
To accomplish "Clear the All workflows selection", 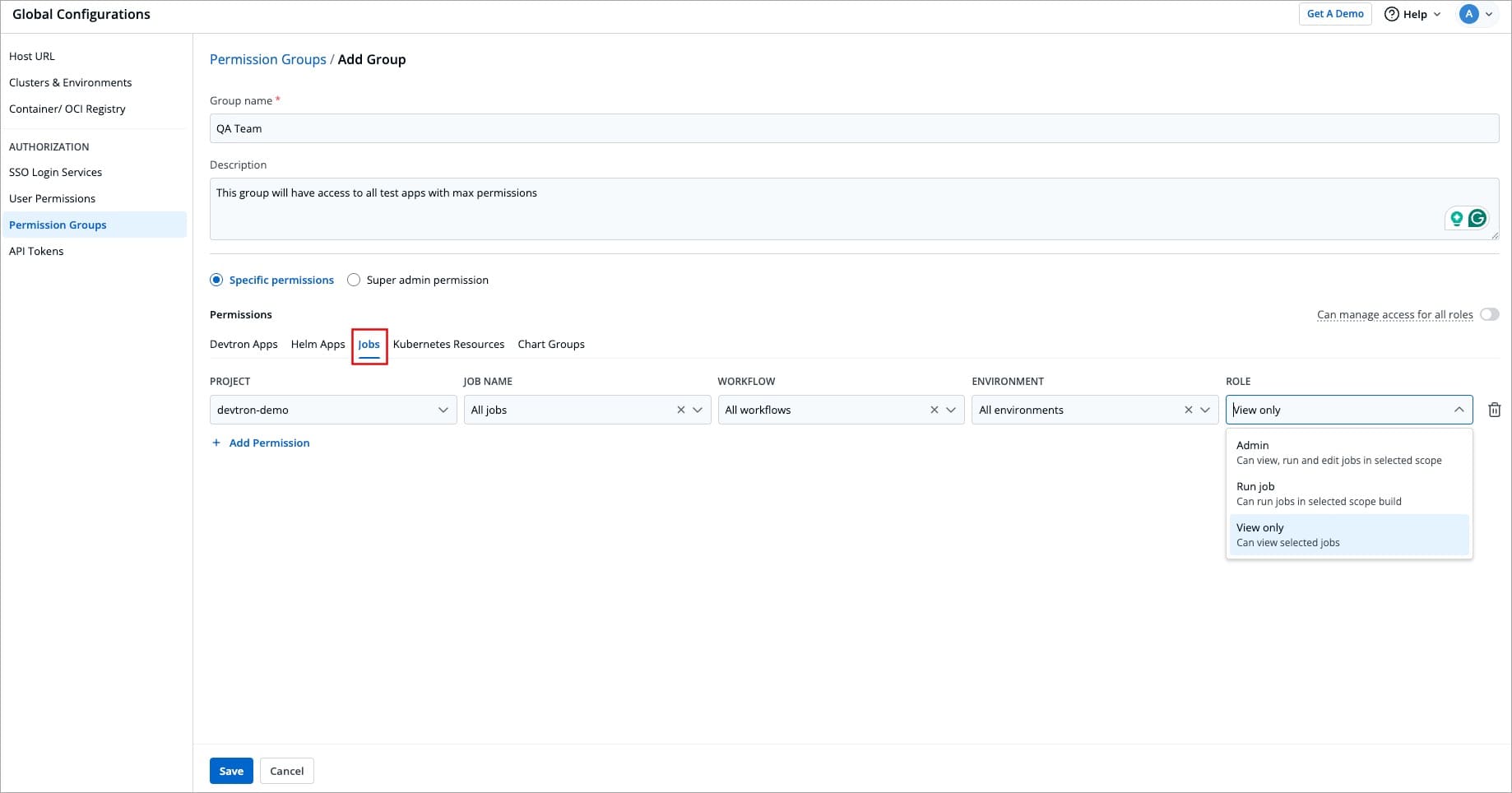I will tap(934, 410).
